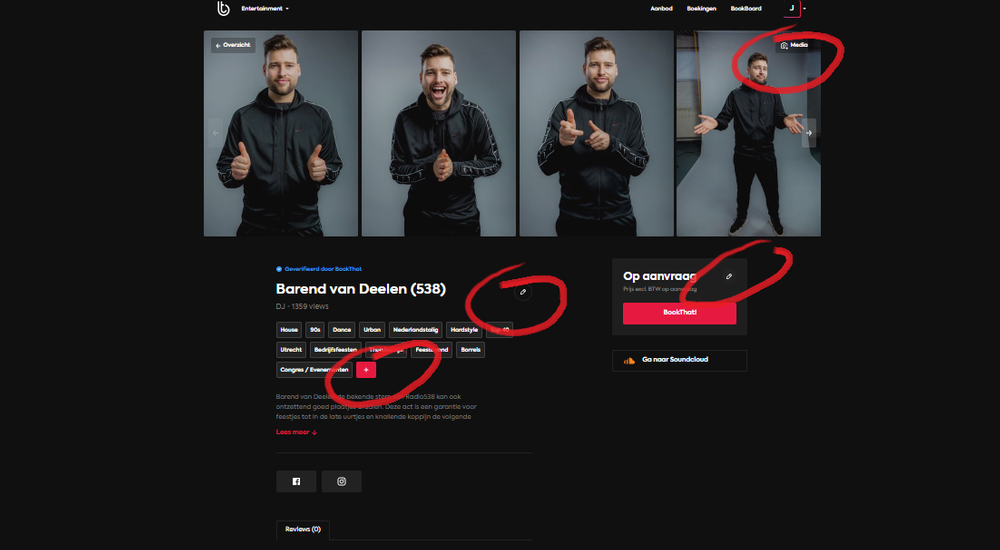Viewport: 1000px width, 550px height.
Task: Open the laughing portrait photo
Action: coord(439,133)
